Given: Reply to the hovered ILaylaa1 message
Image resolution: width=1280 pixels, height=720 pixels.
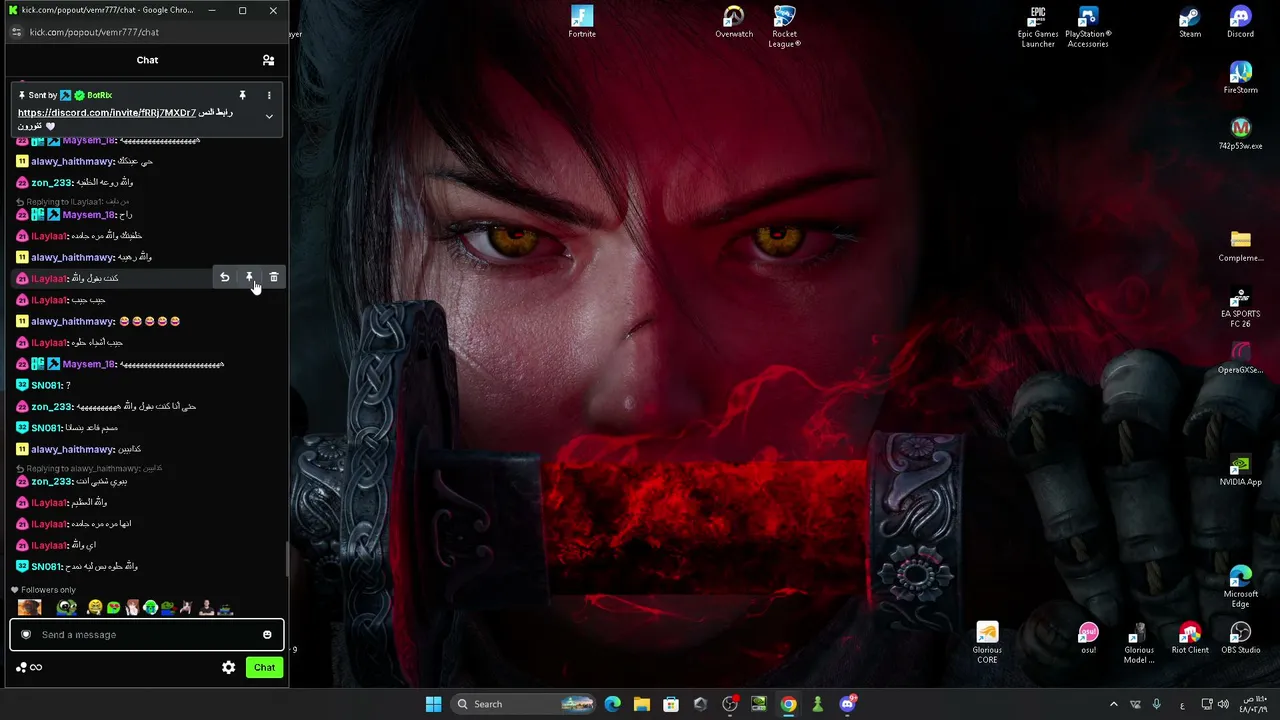Looking at the screenshot, I should click(225, 278).
